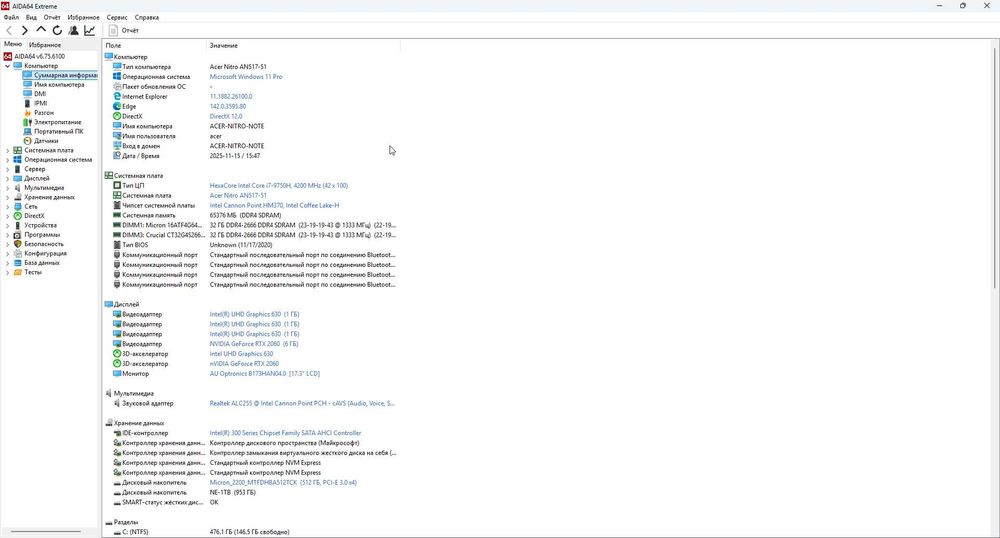This screenshot has height=538, width=1000.
Task: Switch to the Меню sidebar tab
Action: point(13,45)
